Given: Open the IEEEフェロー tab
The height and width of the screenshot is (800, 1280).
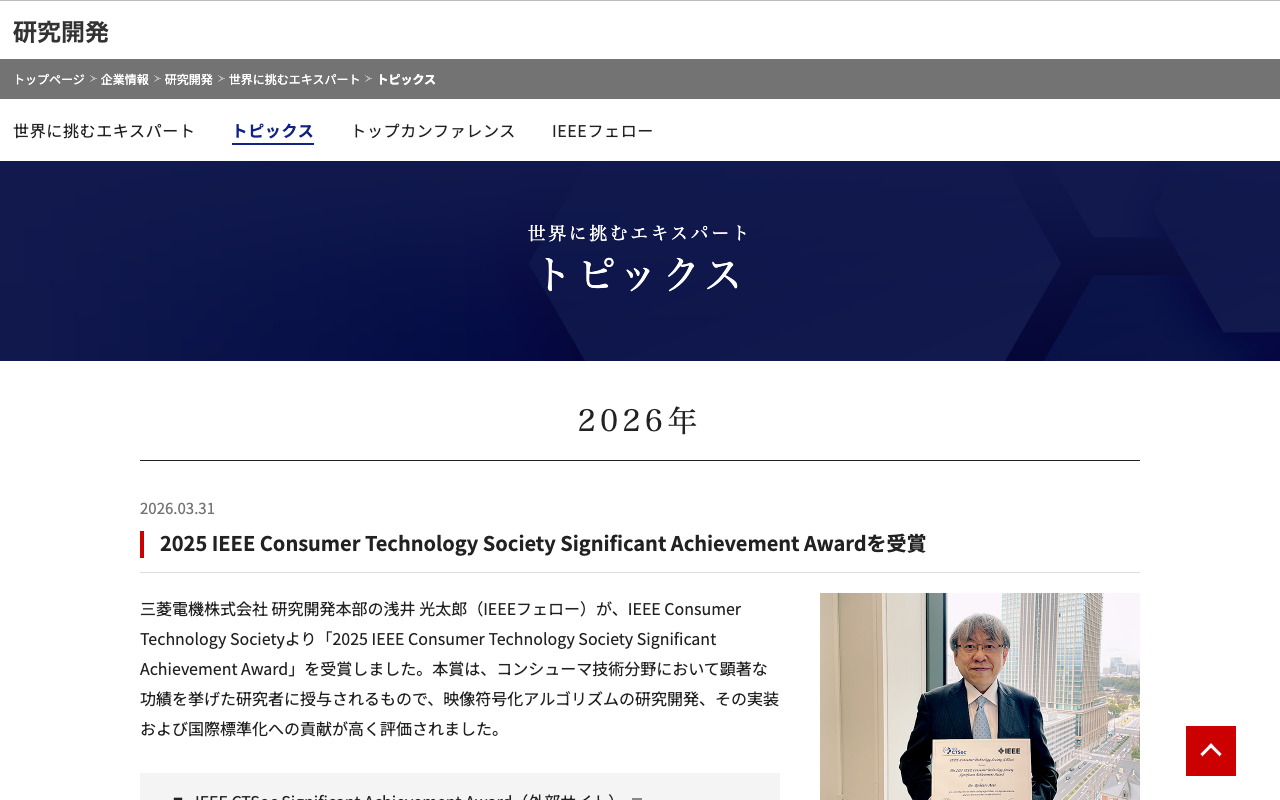Looking at the screenshot, I should [602, 130].
